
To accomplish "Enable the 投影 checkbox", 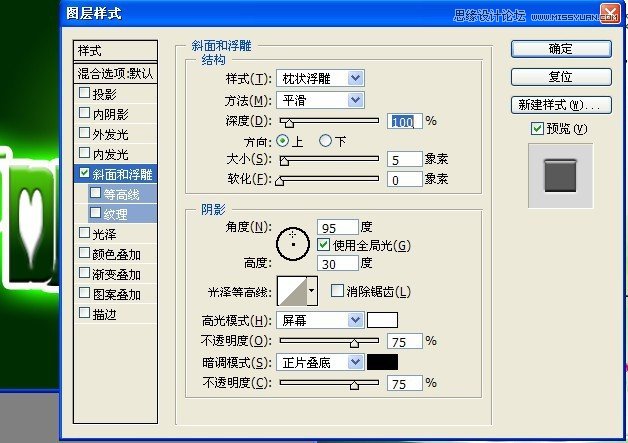I will click(x=85, y=93).
